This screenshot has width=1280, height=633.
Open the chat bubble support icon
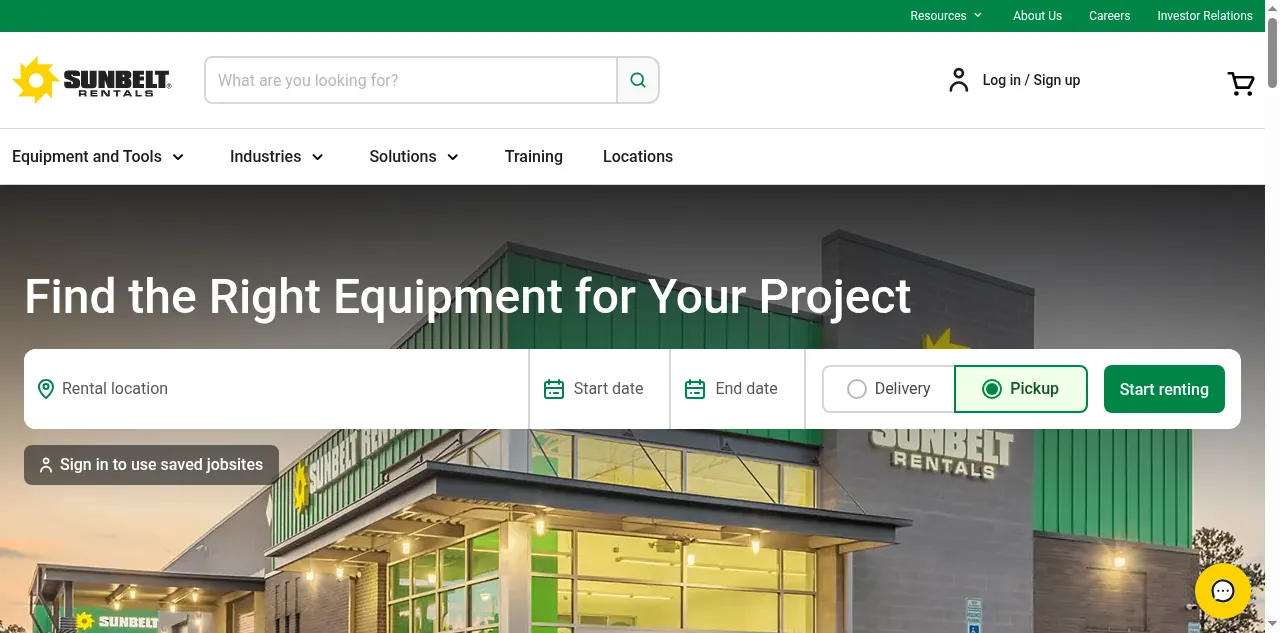tap(1223, 591)
